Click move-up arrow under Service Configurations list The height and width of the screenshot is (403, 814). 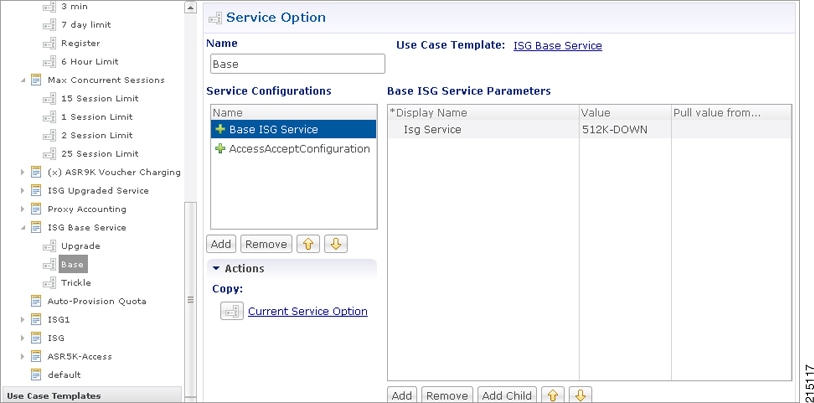(308, 244)
